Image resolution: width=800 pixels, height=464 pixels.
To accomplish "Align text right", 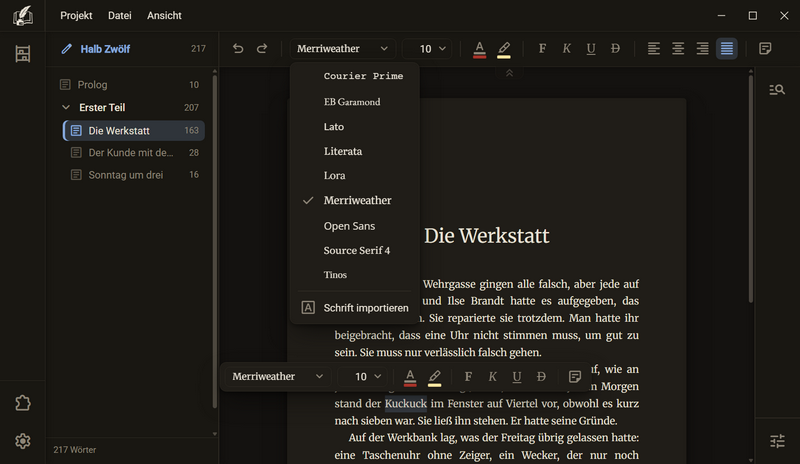I will [x=703, y=48].
